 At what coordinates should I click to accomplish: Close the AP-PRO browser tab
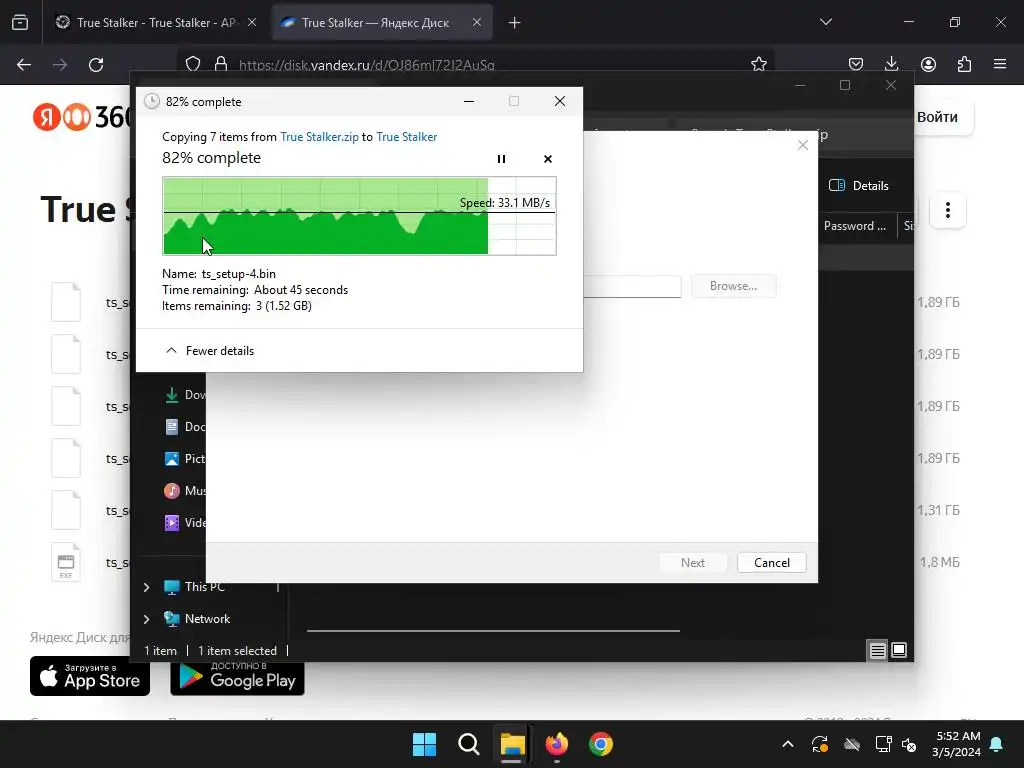pyautogui.click(x=252, y=22)
